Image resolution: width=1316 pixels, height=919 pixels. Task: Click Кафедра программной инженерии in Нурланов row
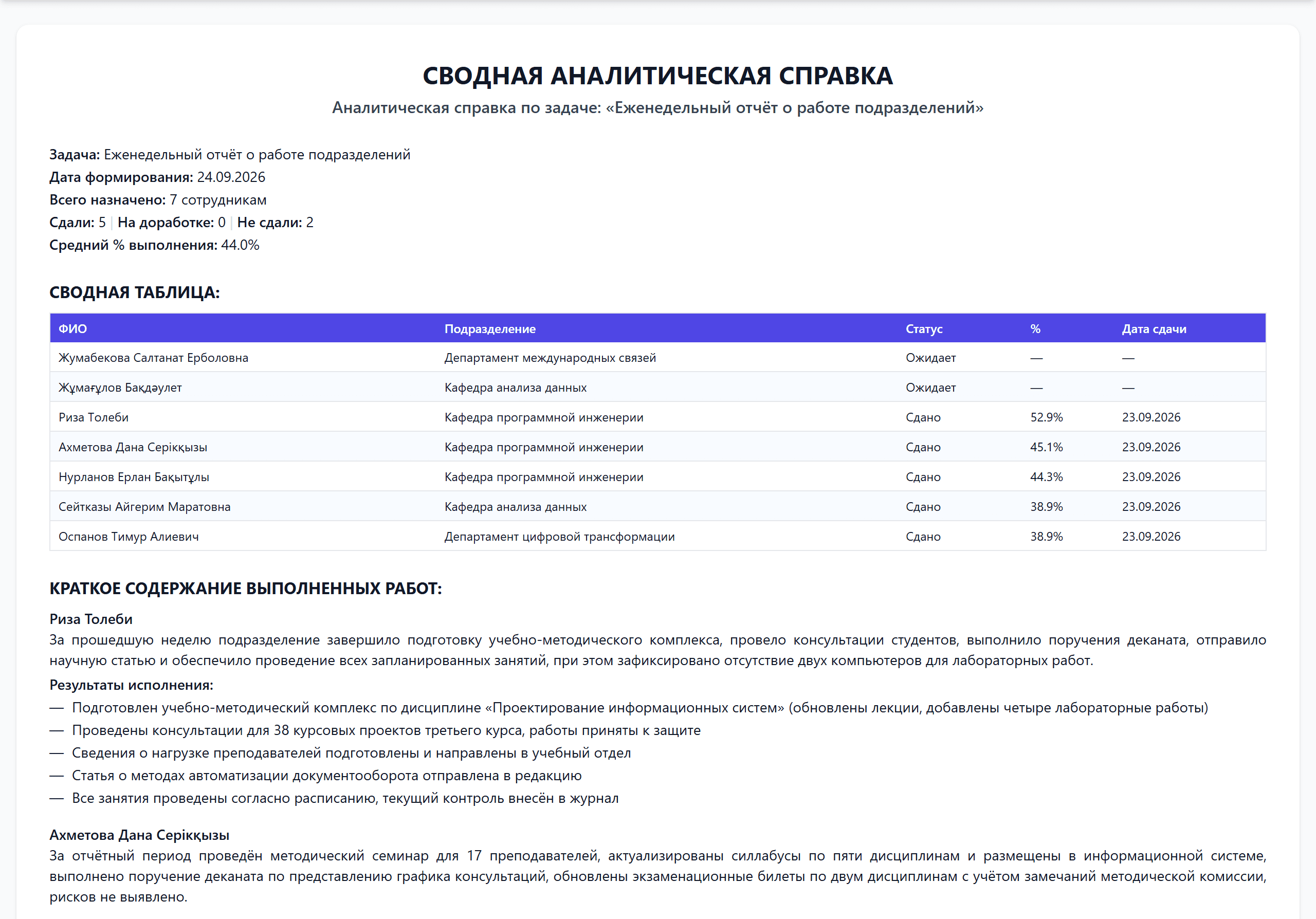click(544, 476)
